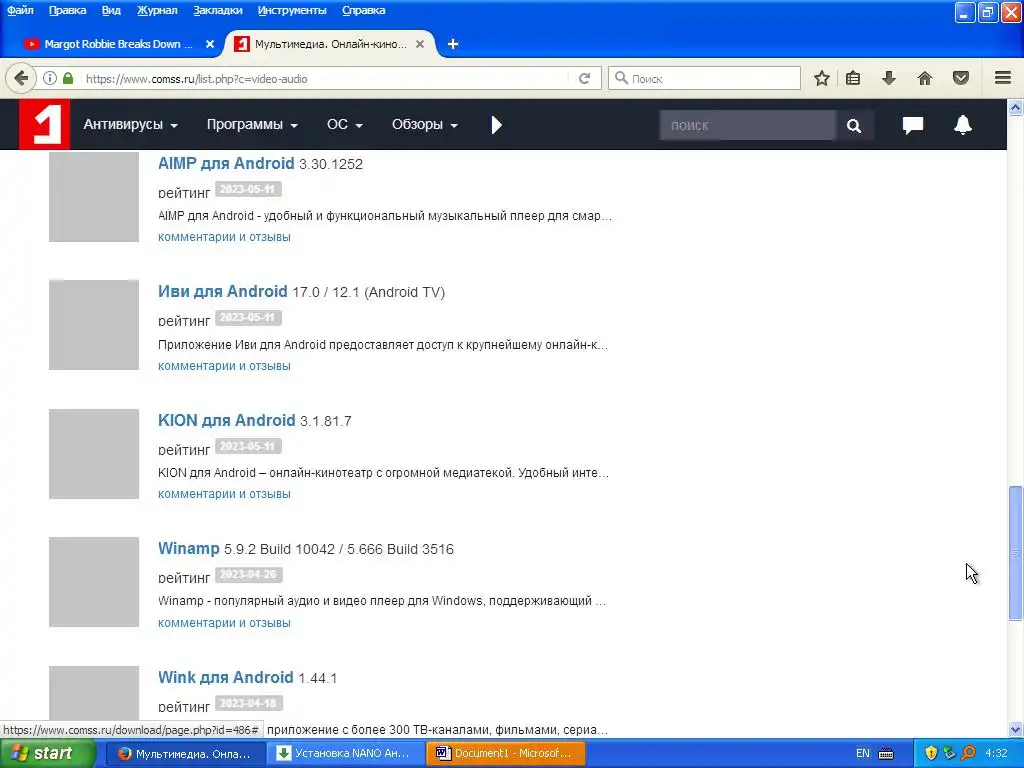Click scrollbar up arrow button
1024x768 pixels.
(1015, 106)
